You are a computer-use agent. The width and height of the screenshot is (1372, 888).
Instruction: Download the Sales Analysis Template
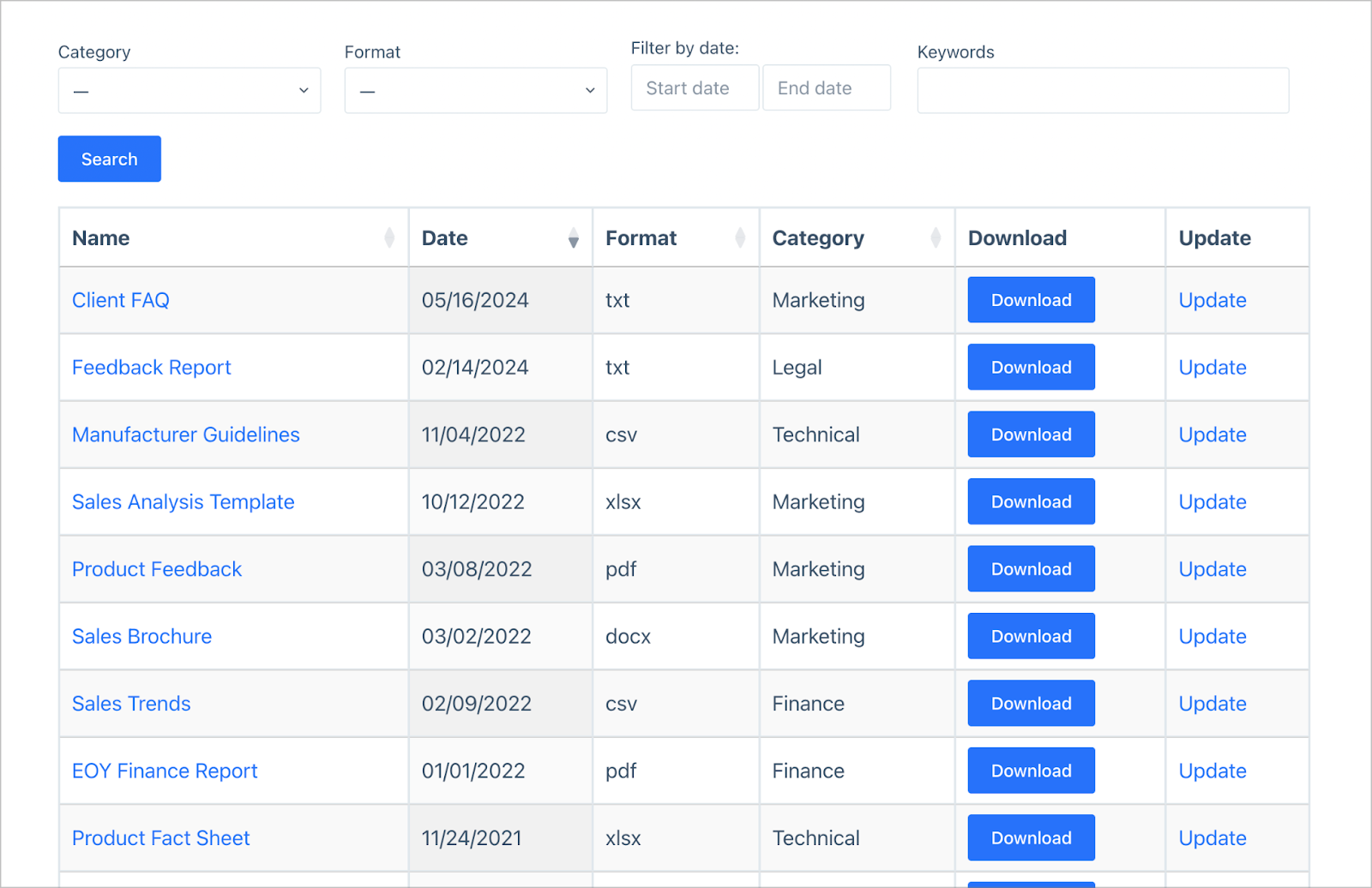(1032, 501)
